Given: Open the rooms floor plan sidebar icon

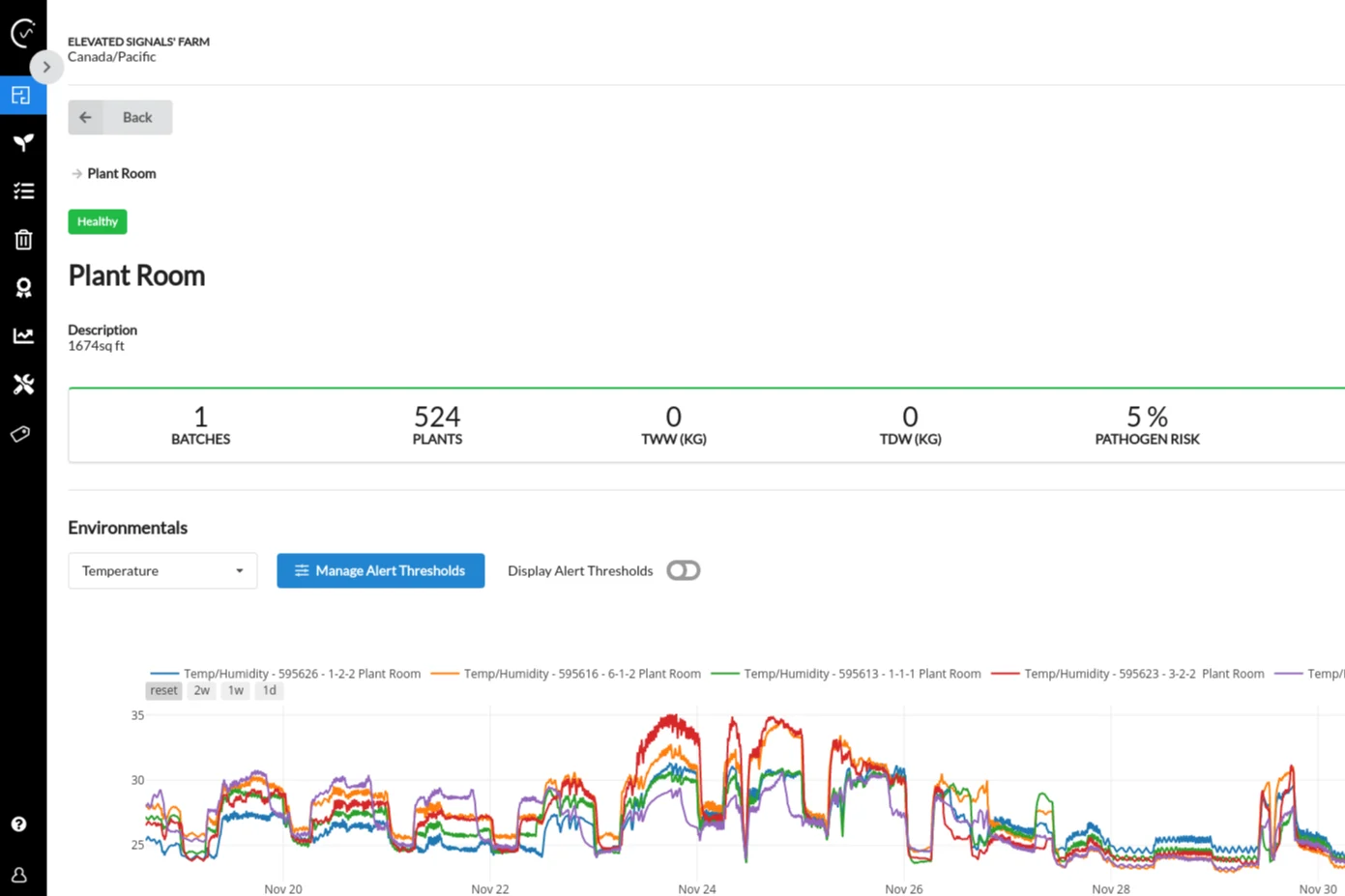Looking at the screenshot, I should 22,96.
